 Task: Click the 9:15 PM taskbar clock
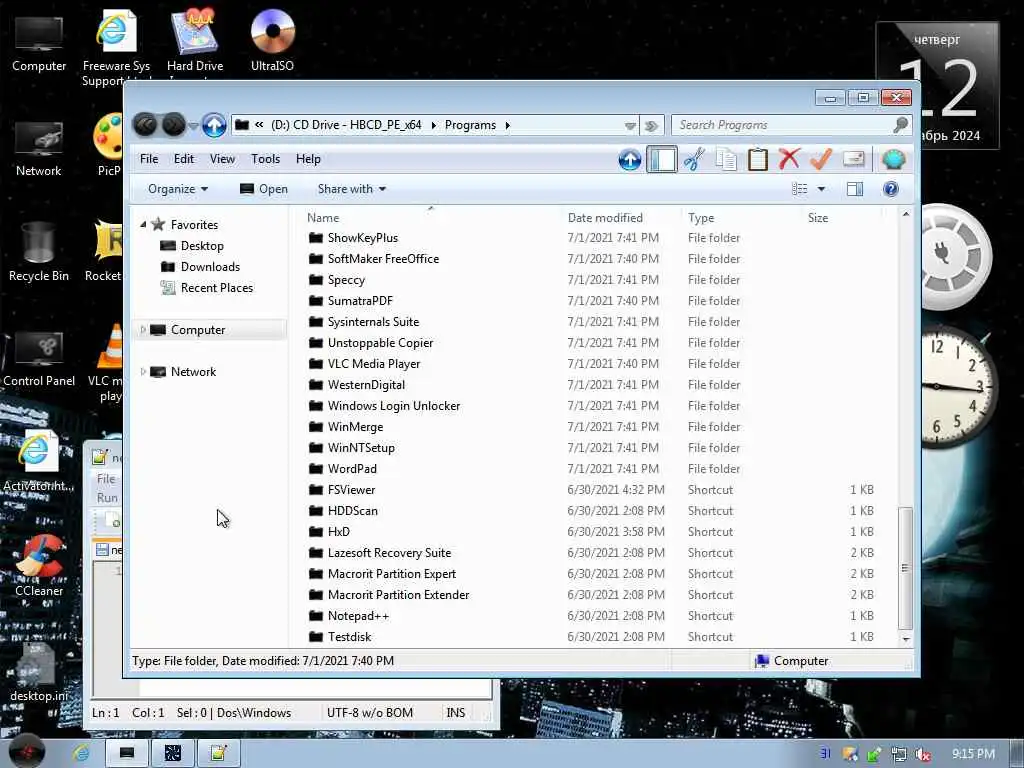click(x=973, y=754)
